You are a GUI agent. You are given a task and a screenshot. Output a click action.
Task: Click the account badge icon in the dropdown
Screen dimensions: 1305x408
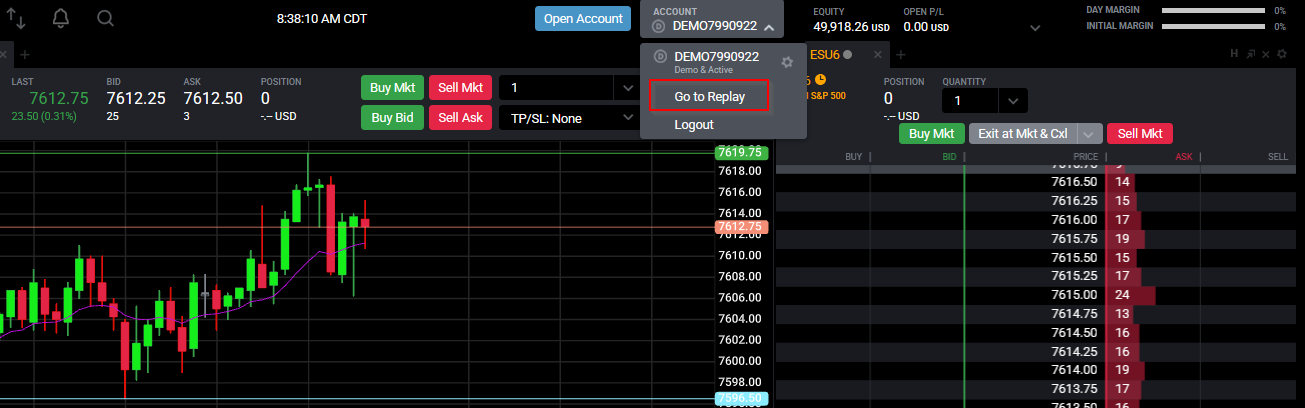[x=659, y=57]
